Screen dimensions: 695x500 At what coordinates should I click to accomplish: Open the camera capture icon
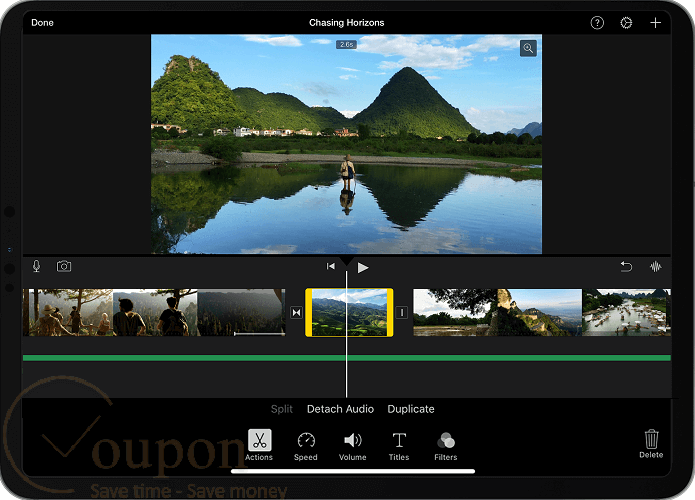64,266
